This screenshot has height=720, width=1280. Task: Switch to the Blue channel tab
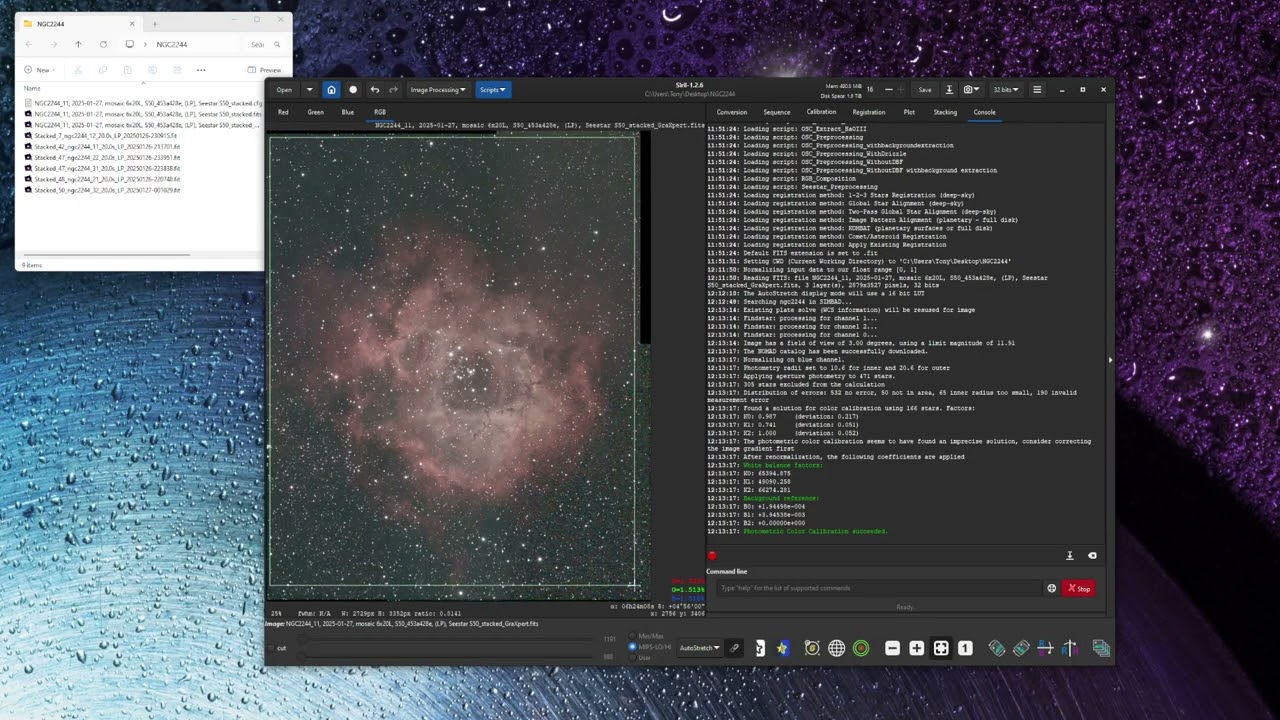(347, 112)
